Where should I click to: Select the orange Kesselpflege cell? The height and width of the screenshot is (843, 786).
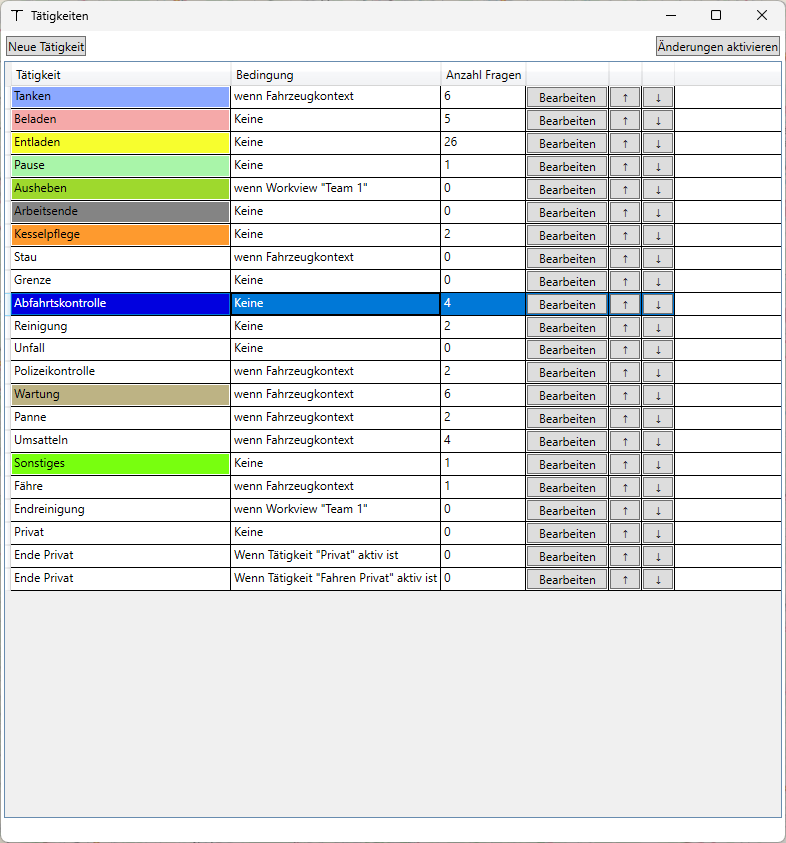coord(120,235)
